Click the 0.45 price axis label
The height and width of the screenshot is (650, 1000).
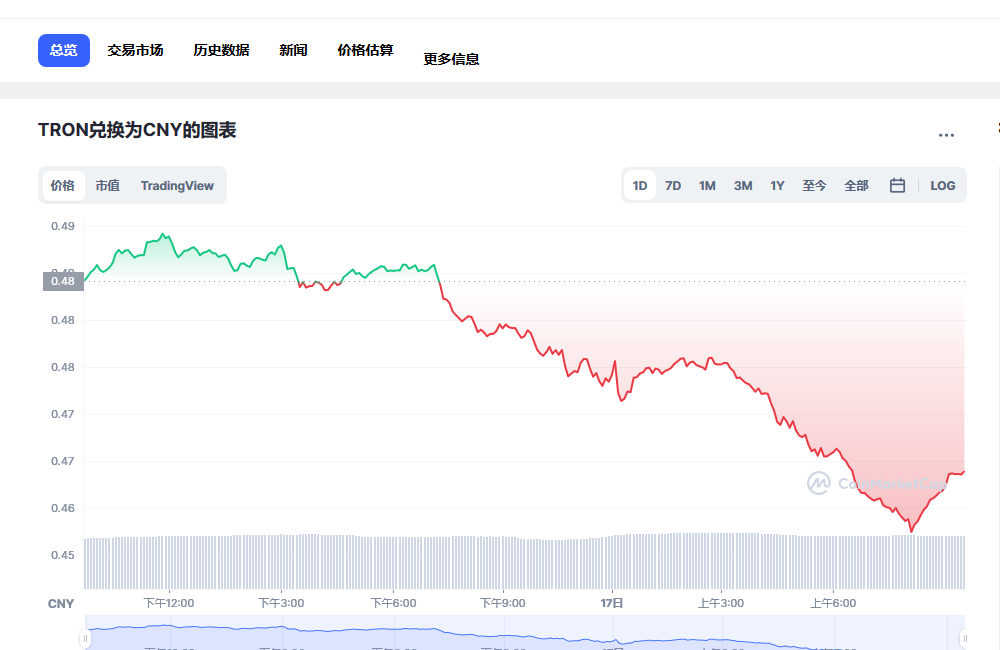coord(62,555)
